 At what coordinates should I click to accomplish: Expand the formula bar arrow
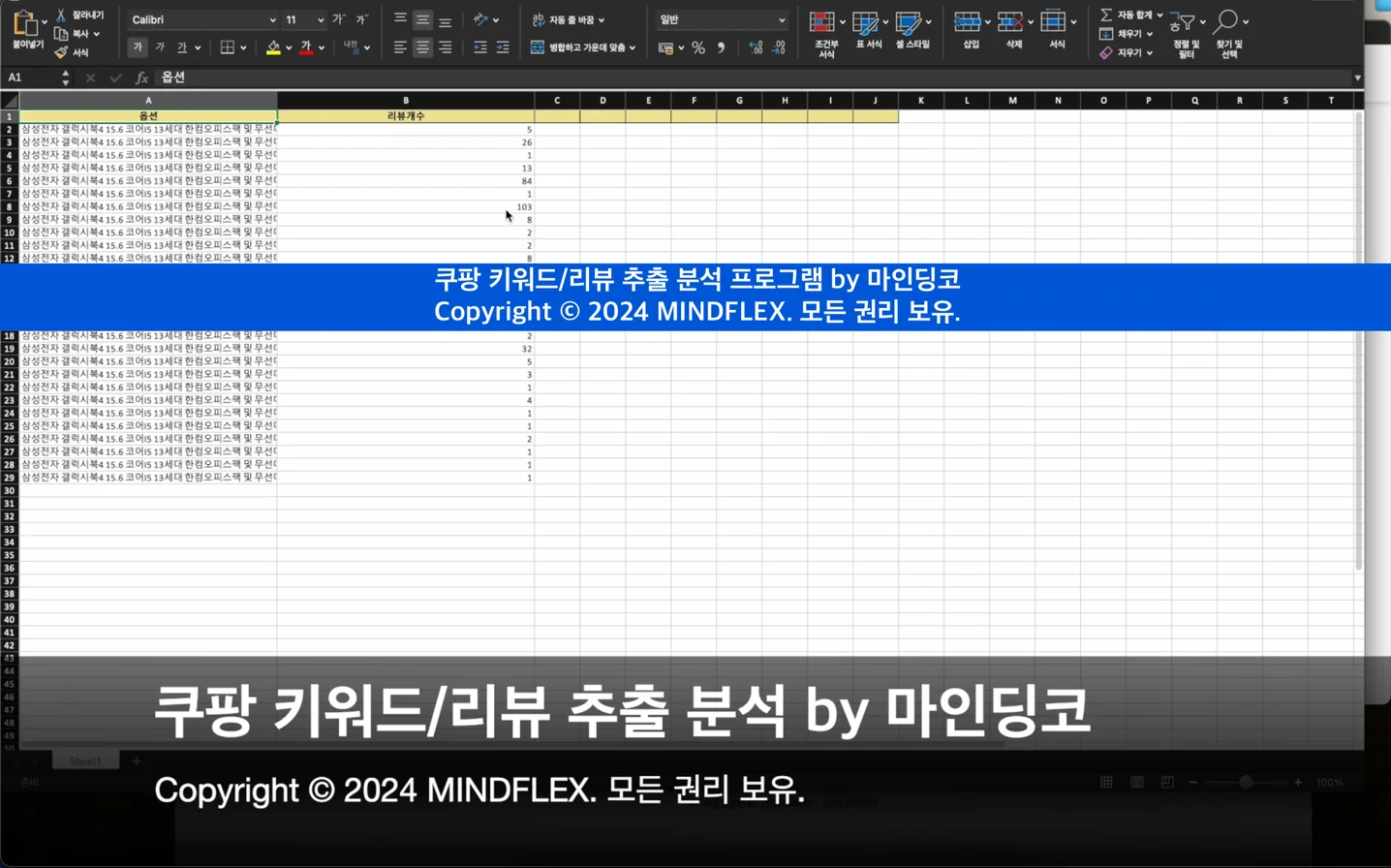[1357, 77]
